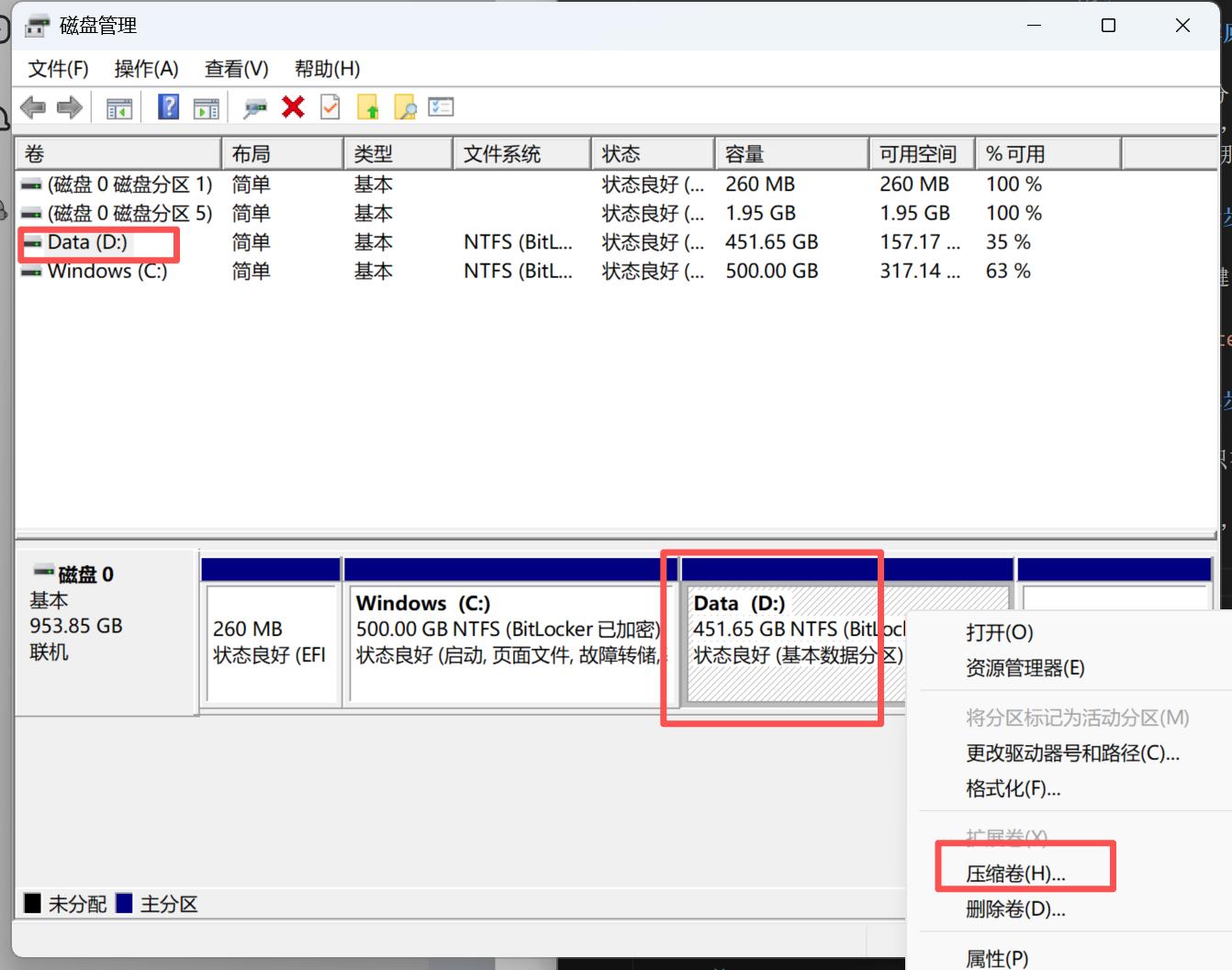Click the blue Help question-mark icon

[x=169, y=107]
